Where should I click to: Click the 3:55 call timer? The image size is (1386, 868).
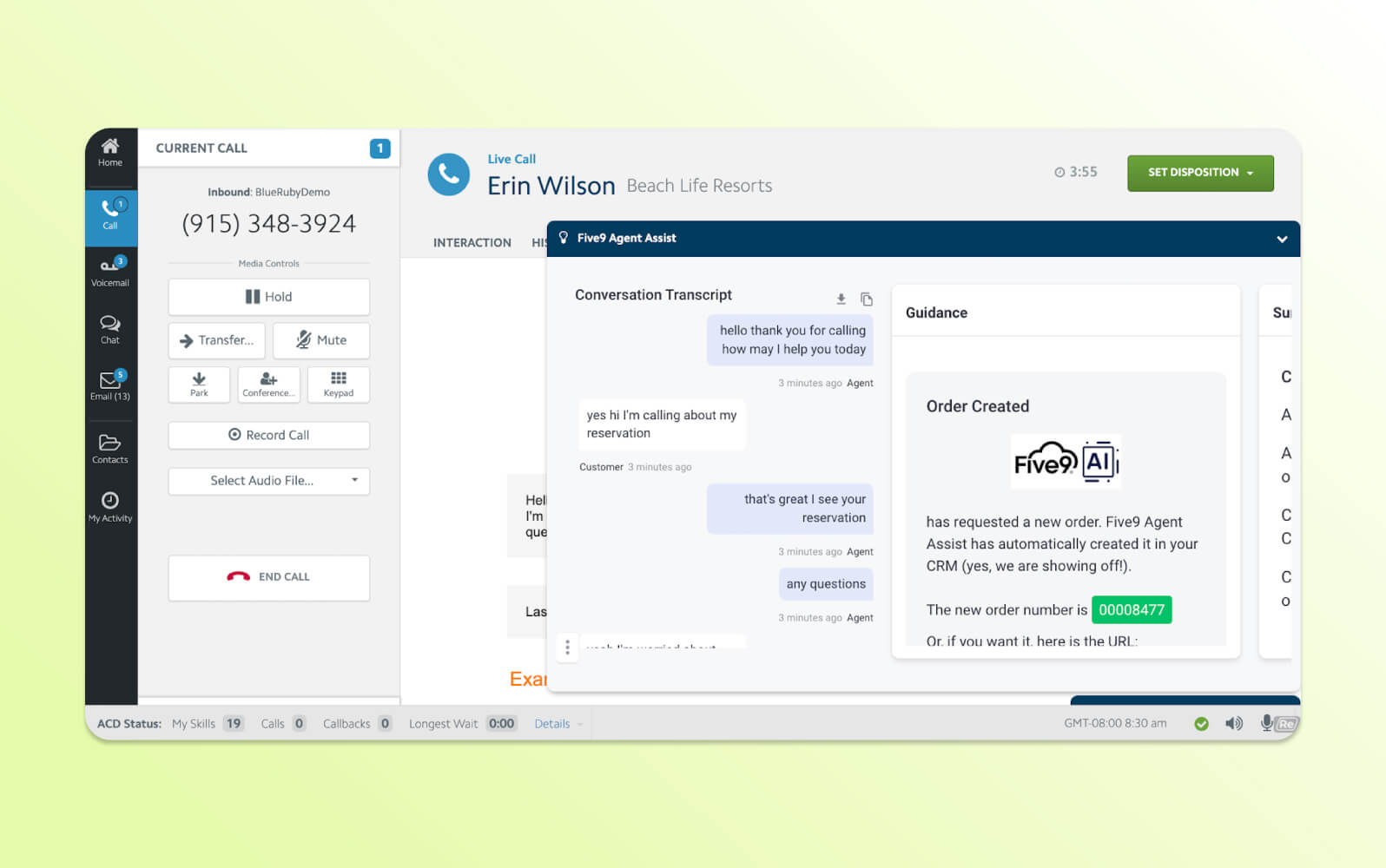click(1075, 172)
